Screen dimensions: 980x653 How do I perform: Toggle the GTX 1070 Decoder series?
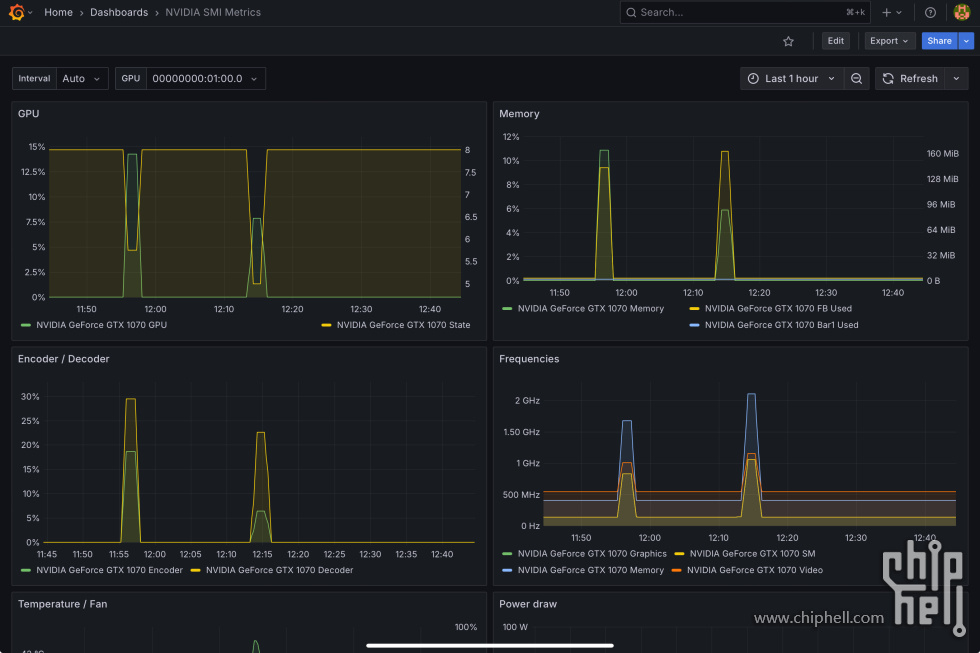(x=279, y=570)
